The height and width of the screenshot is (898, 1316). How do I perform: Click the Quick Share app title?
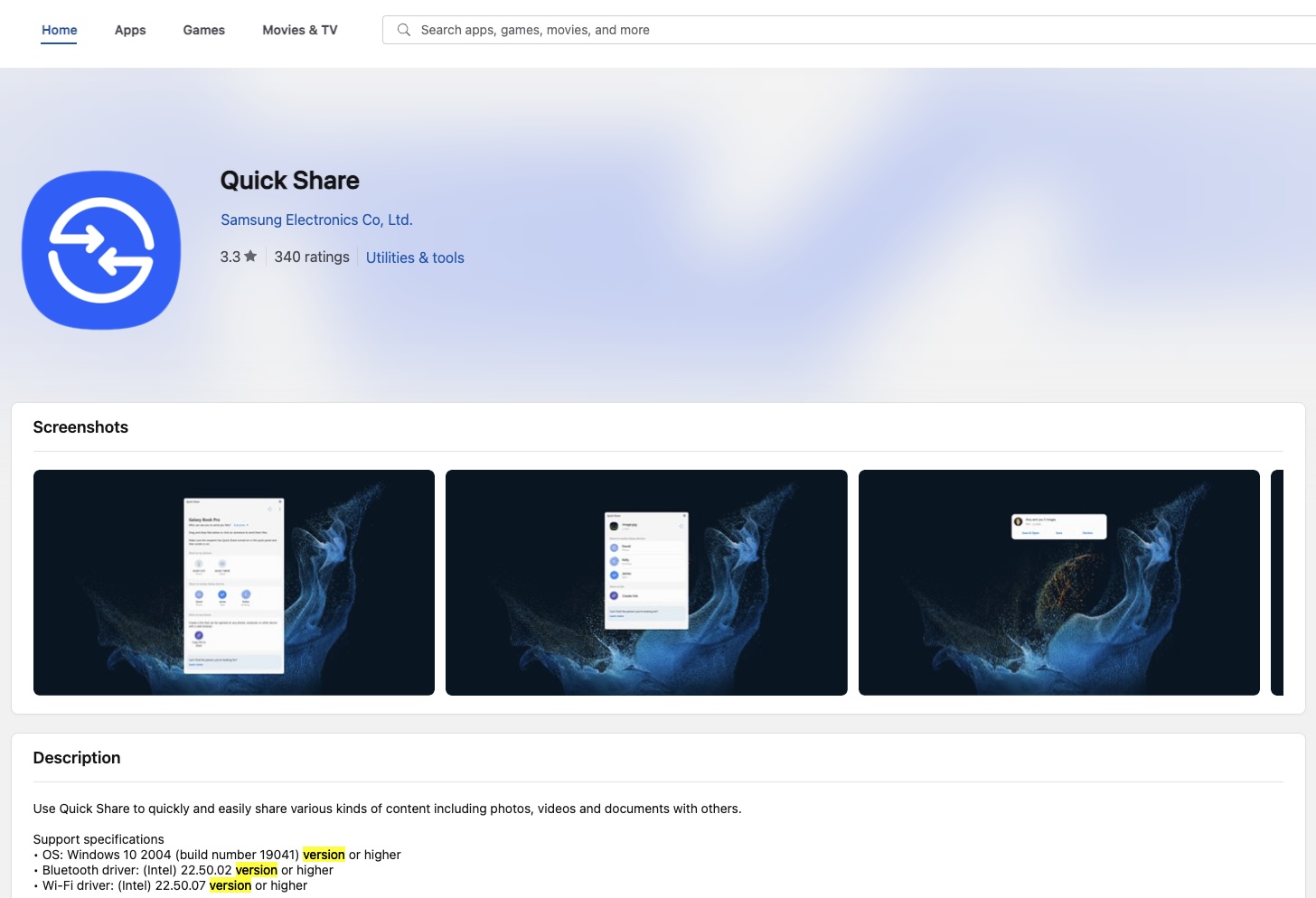point(290,181)
